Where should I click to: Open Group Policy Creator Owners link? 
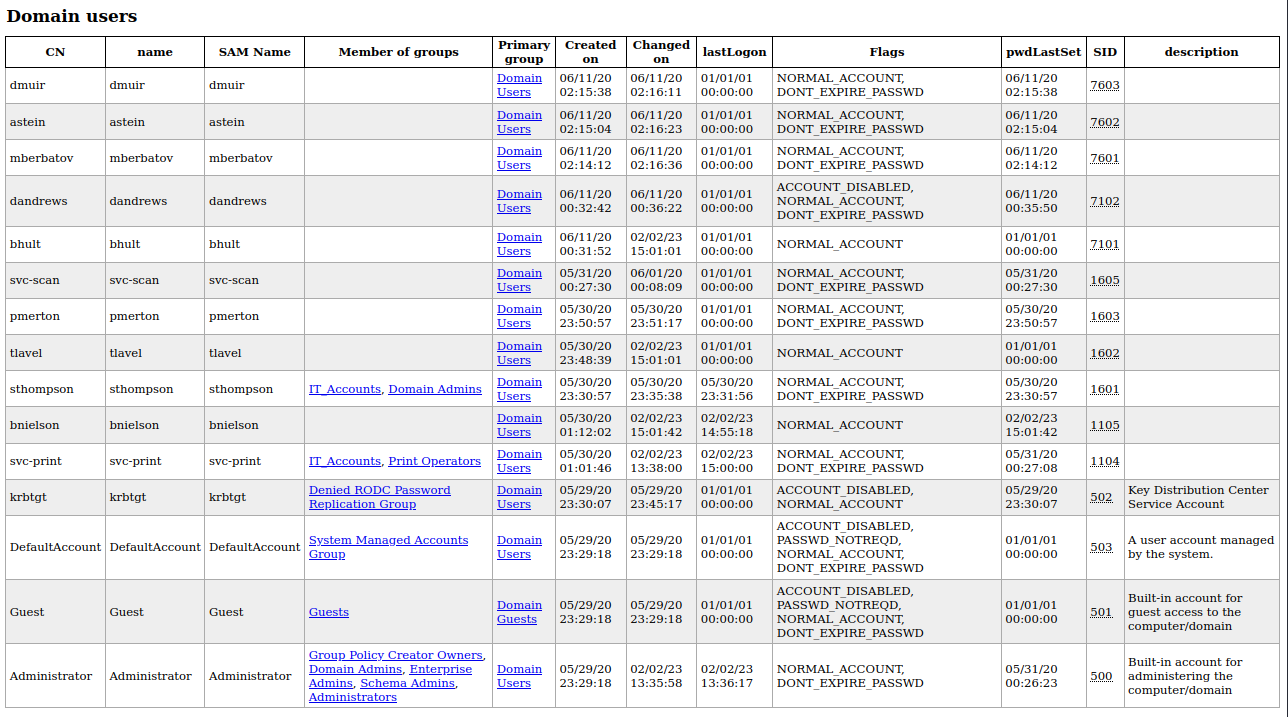(x=396, y=655)
